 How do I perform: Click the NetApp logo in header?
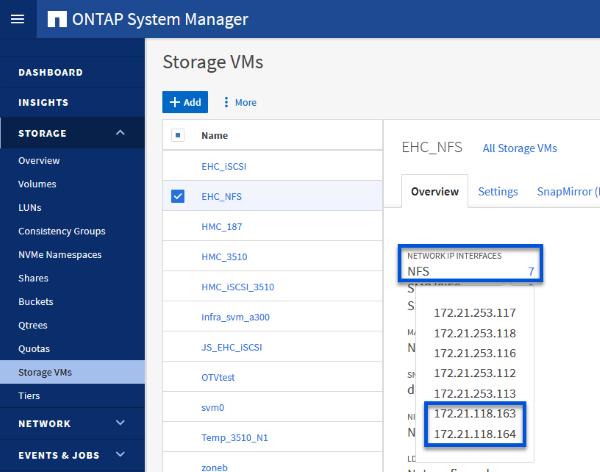57,19
